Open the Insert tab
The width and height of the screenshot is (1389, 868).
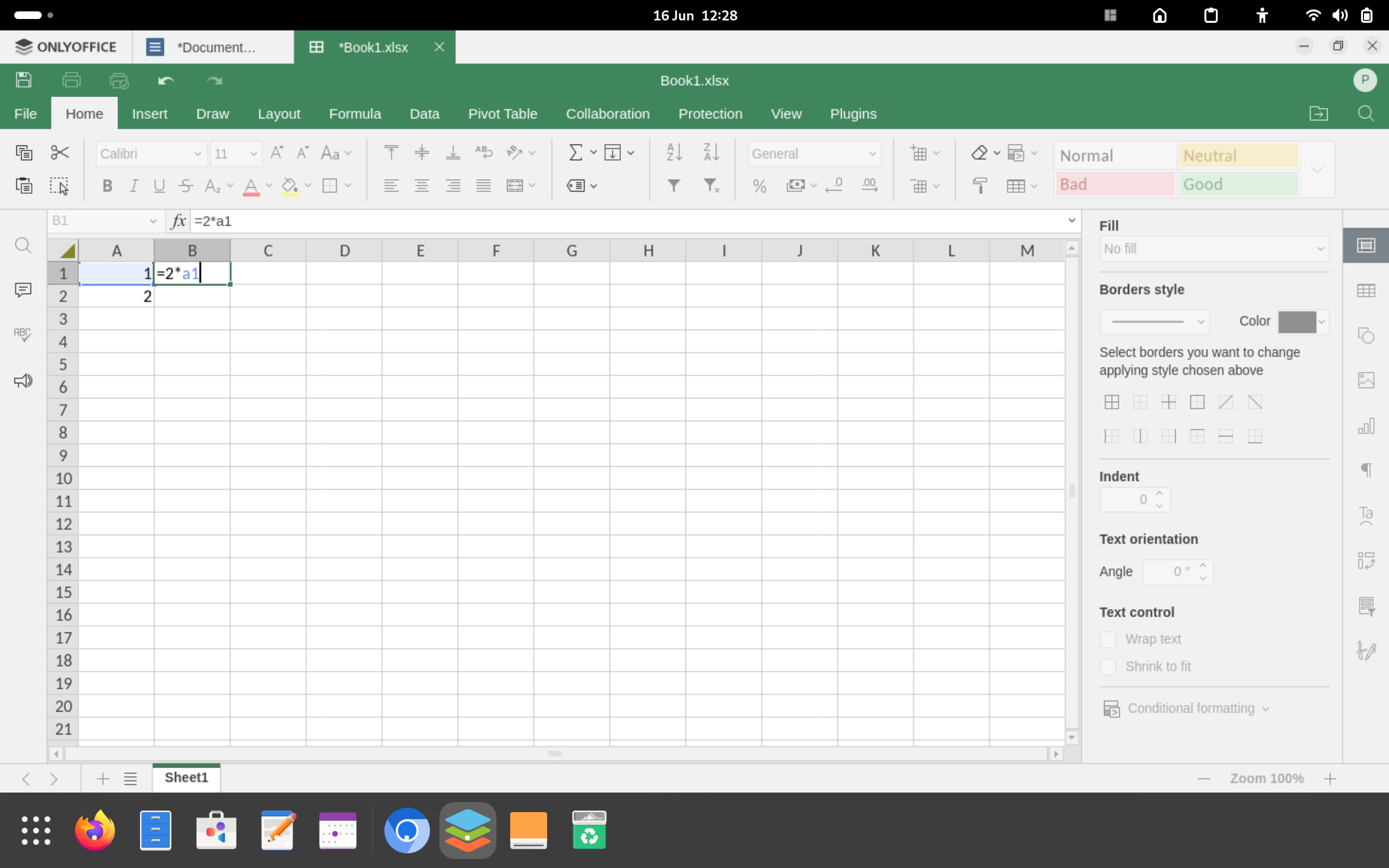pos(150,113)
